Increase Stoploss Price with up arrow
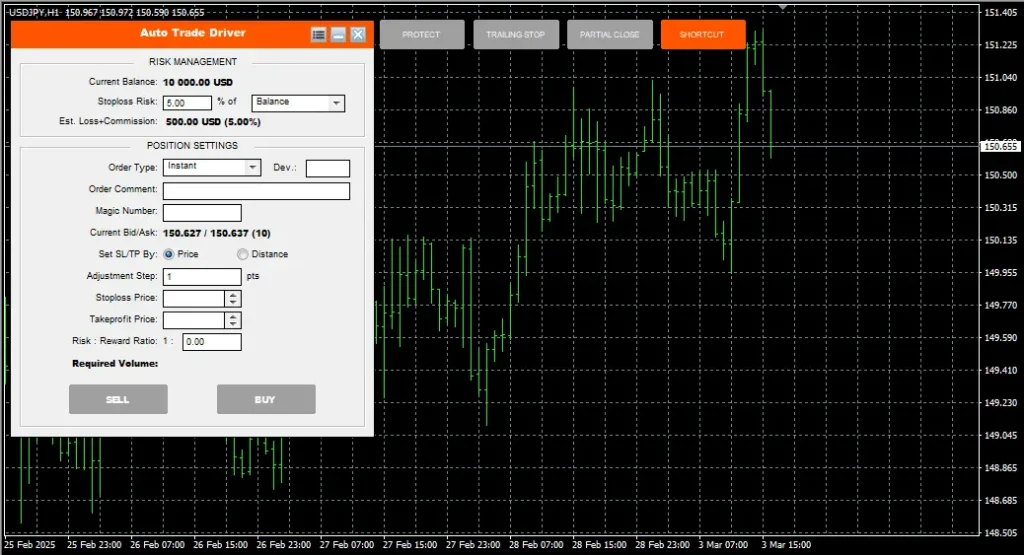1024x555 pixels. coord(233,295)
